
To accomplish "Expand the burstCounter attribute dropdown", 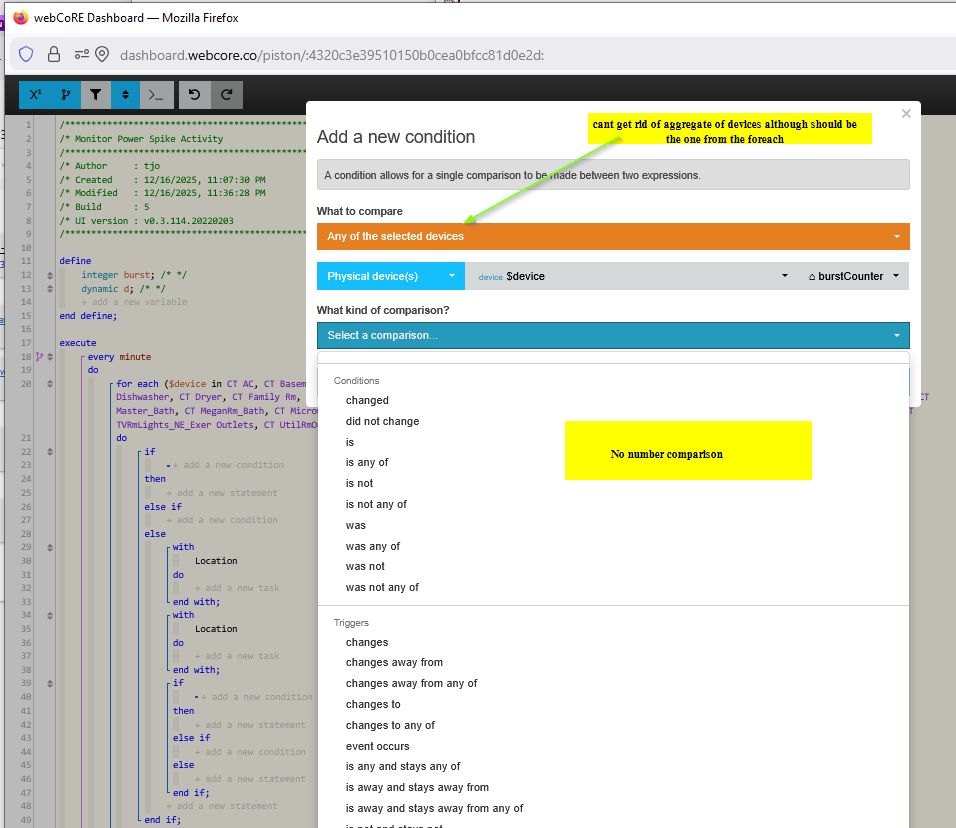I will pyautogui.click(x=853, y=276).
